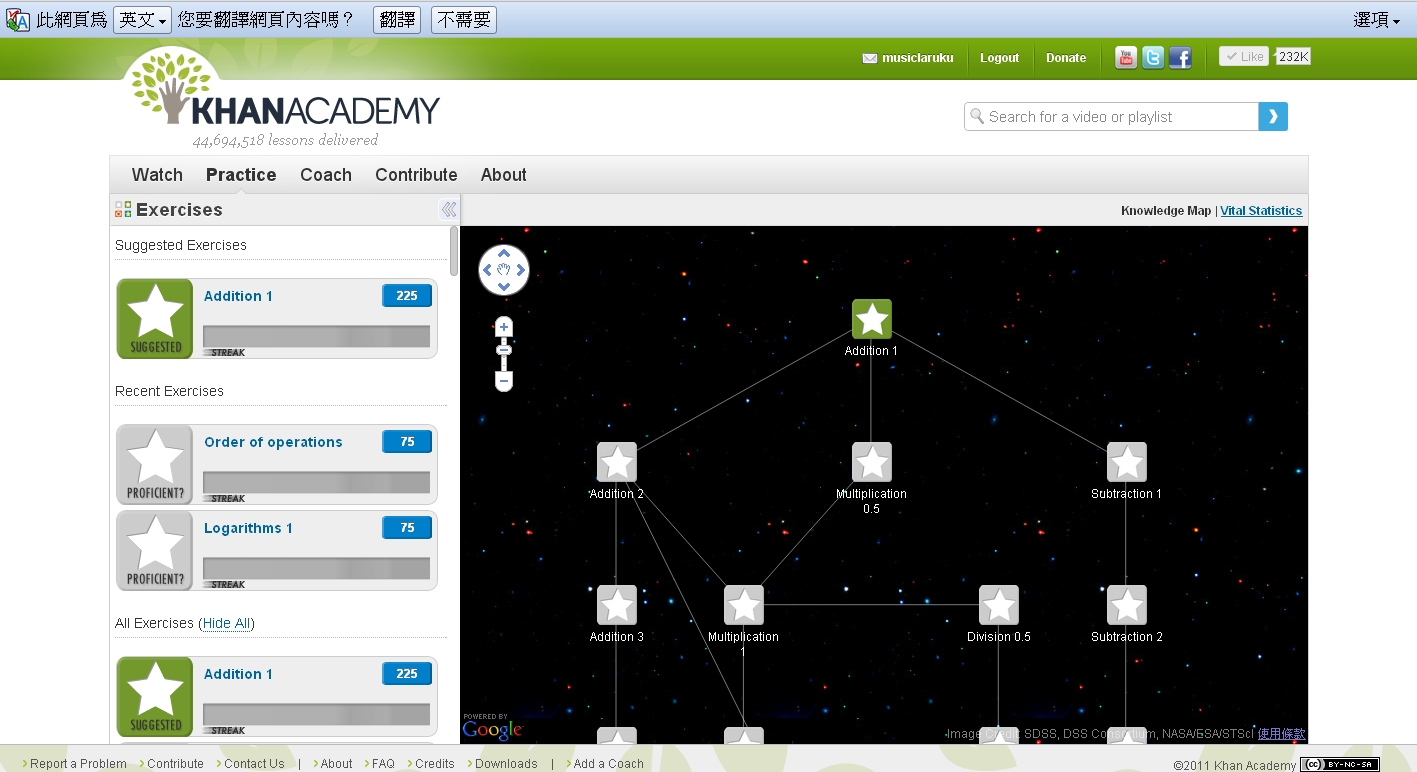The width and height of the screenshot is (1417, 772).
Task: Select the Addition 1 star node on map
Action: point(871,319)
